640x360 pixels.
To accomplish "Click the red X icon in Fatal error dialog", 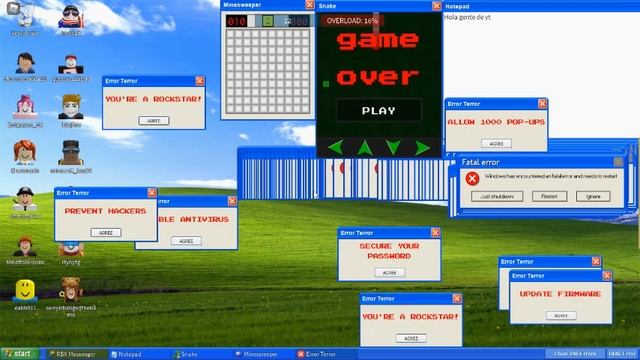I will tap(472, 178).
